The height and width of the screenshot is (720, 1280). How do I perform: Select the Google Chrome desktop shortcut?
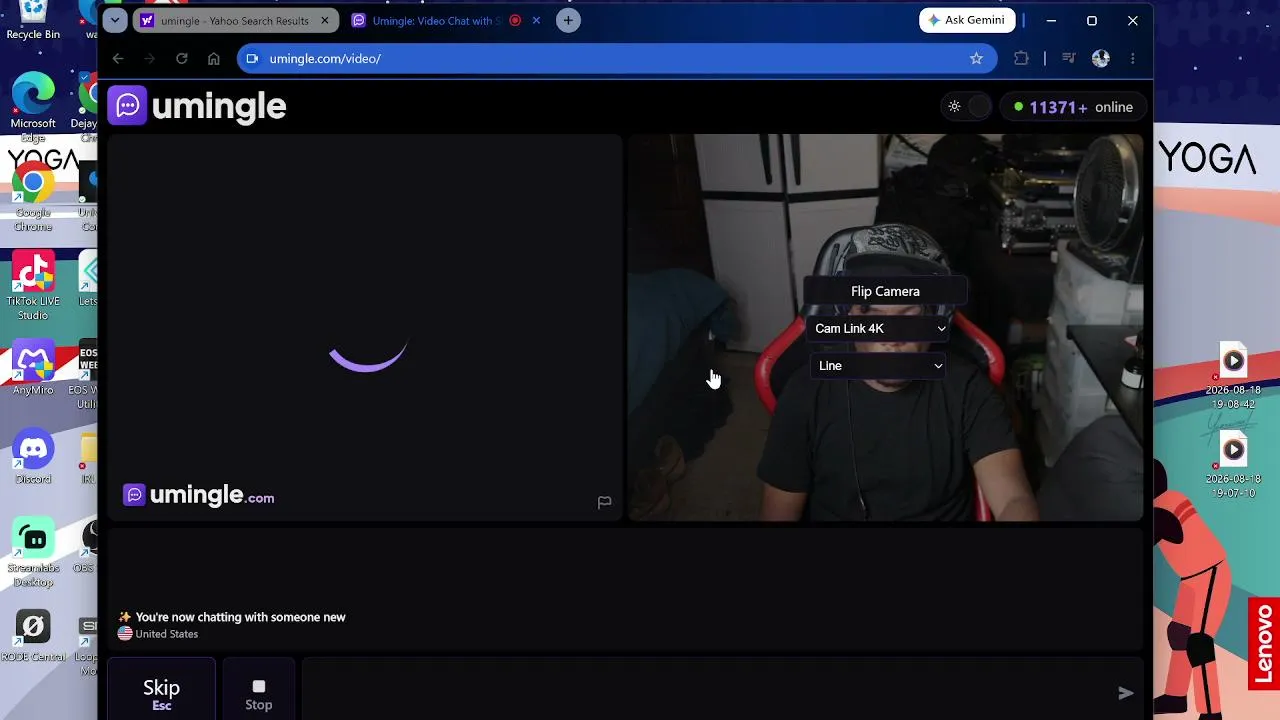point(33,198)
